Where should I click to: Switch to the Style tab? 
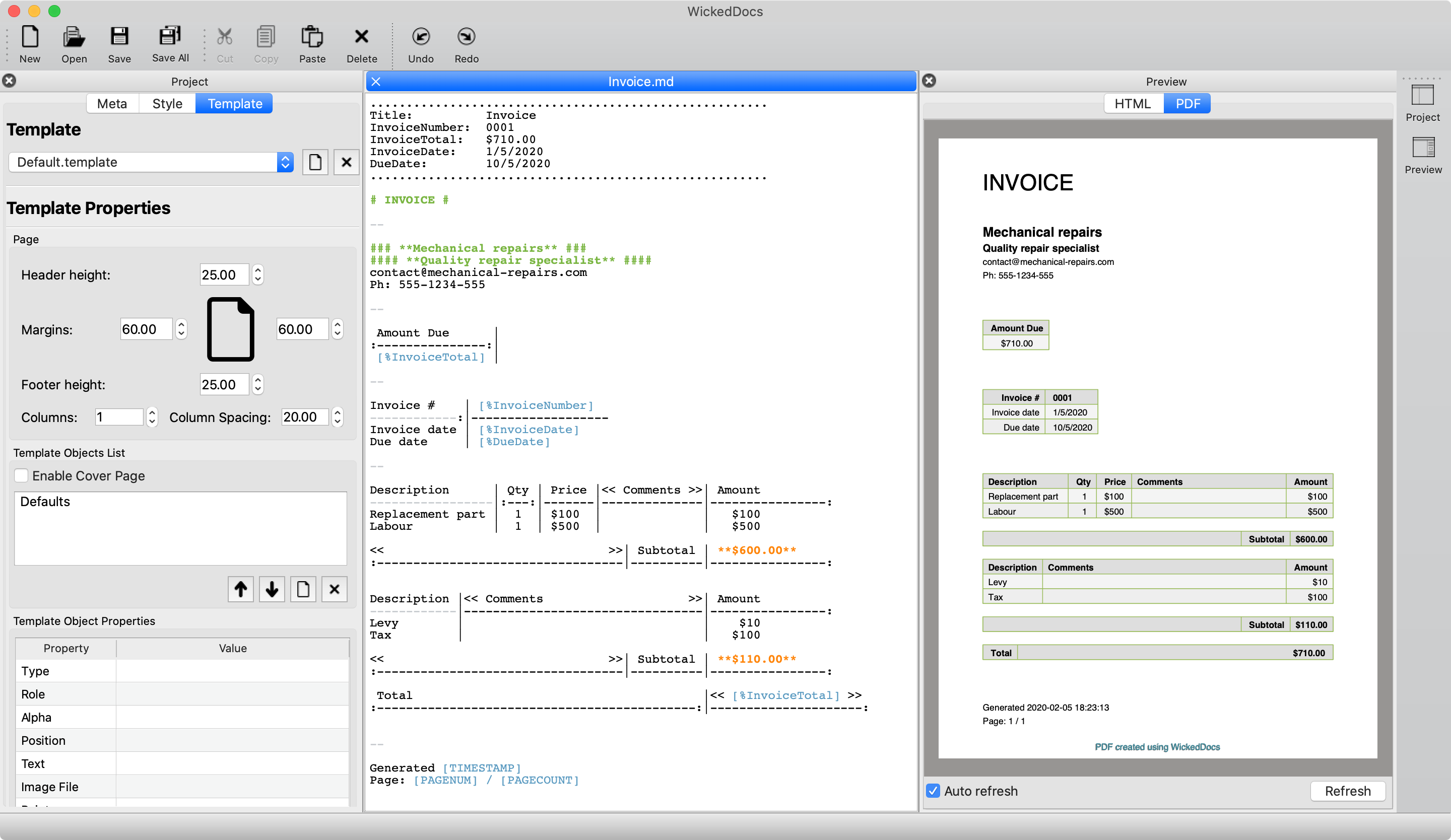[167, 104]
